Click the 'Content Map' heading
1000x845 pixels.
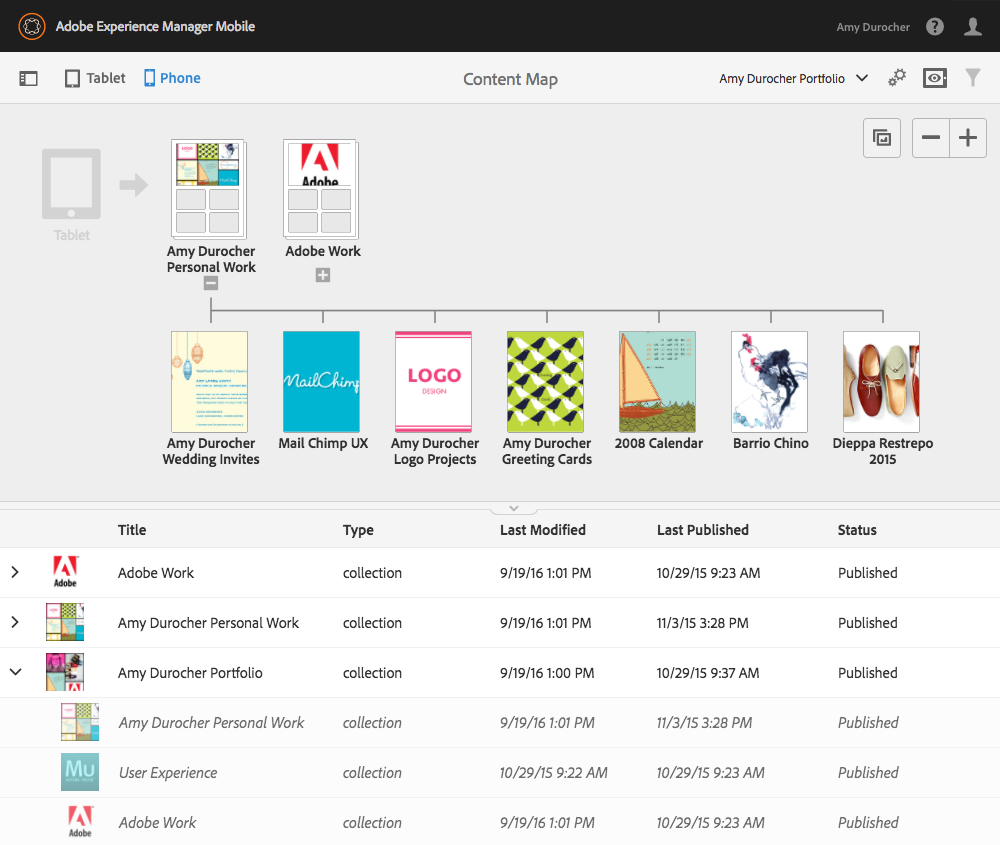pyautogui.click(x=510, y=79)
